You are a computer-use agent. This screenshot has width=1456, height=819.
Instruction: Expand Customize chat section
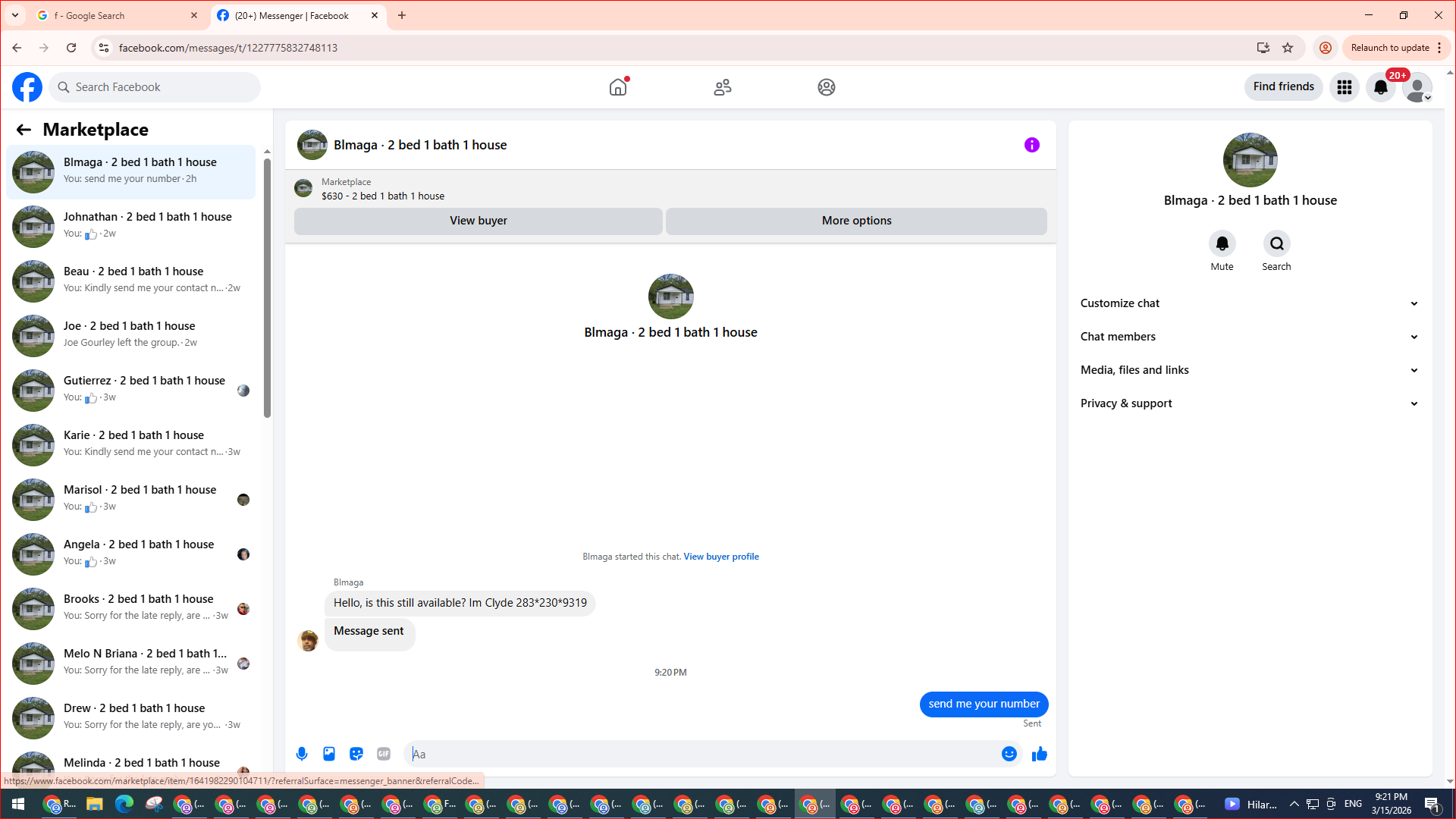point(1250,303)
